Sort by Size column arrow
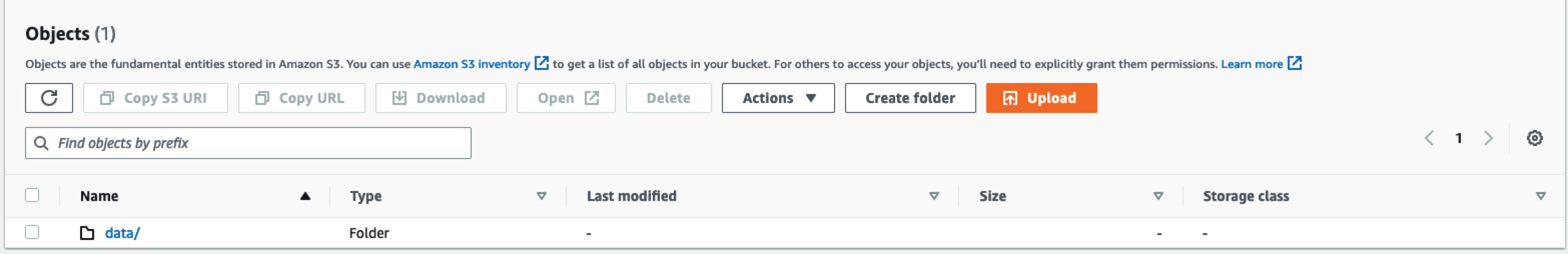 (1158, 195)
